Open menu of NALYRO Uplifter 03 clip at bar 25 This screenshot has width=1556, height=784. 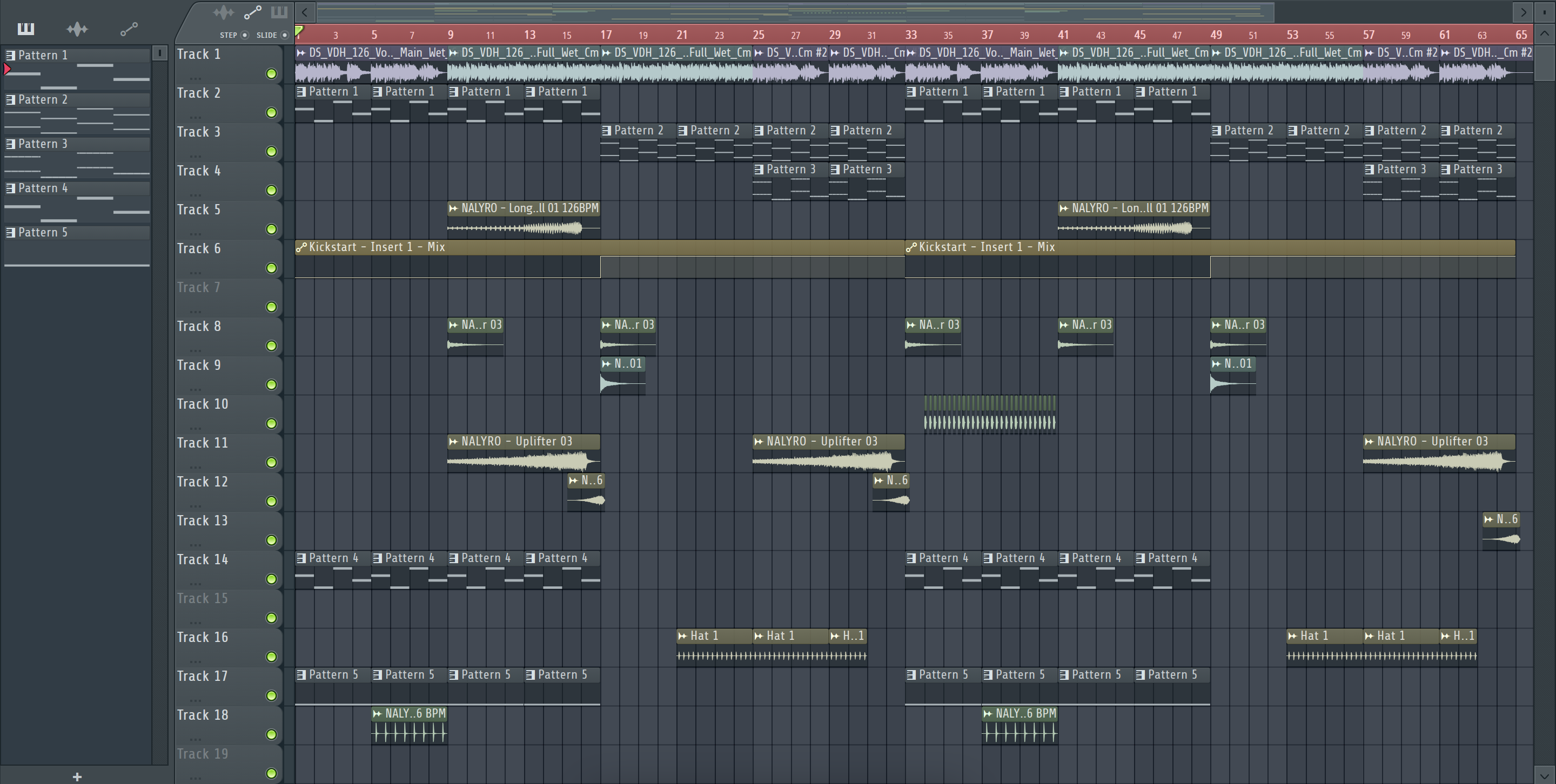click(x=759, y=441)
